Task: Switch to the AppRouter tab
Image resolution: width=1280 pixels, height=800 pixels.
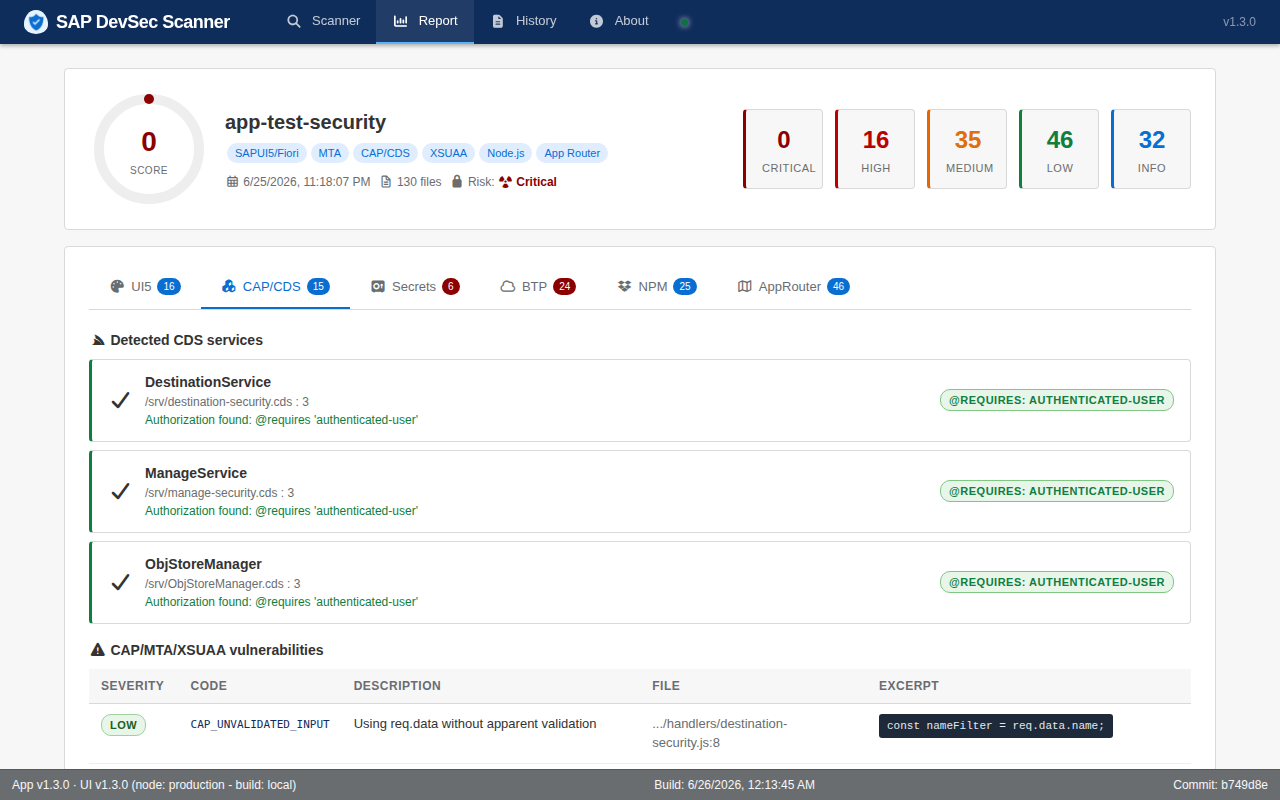Action: click(793, 287)
